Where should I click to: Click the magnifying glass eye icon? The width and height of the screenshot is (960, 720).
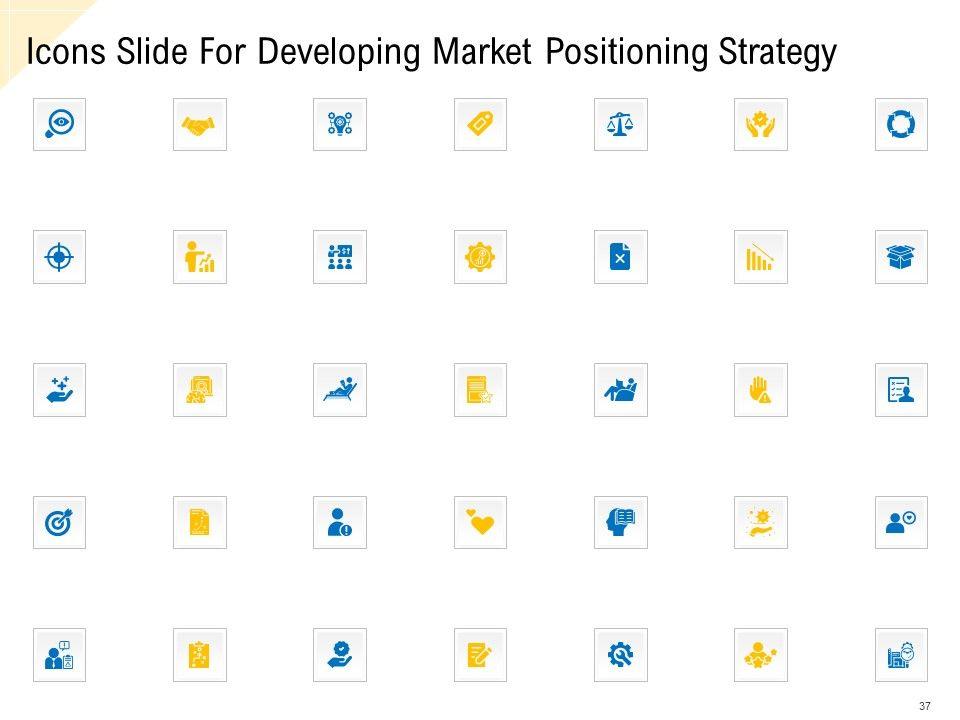point(59,124)
